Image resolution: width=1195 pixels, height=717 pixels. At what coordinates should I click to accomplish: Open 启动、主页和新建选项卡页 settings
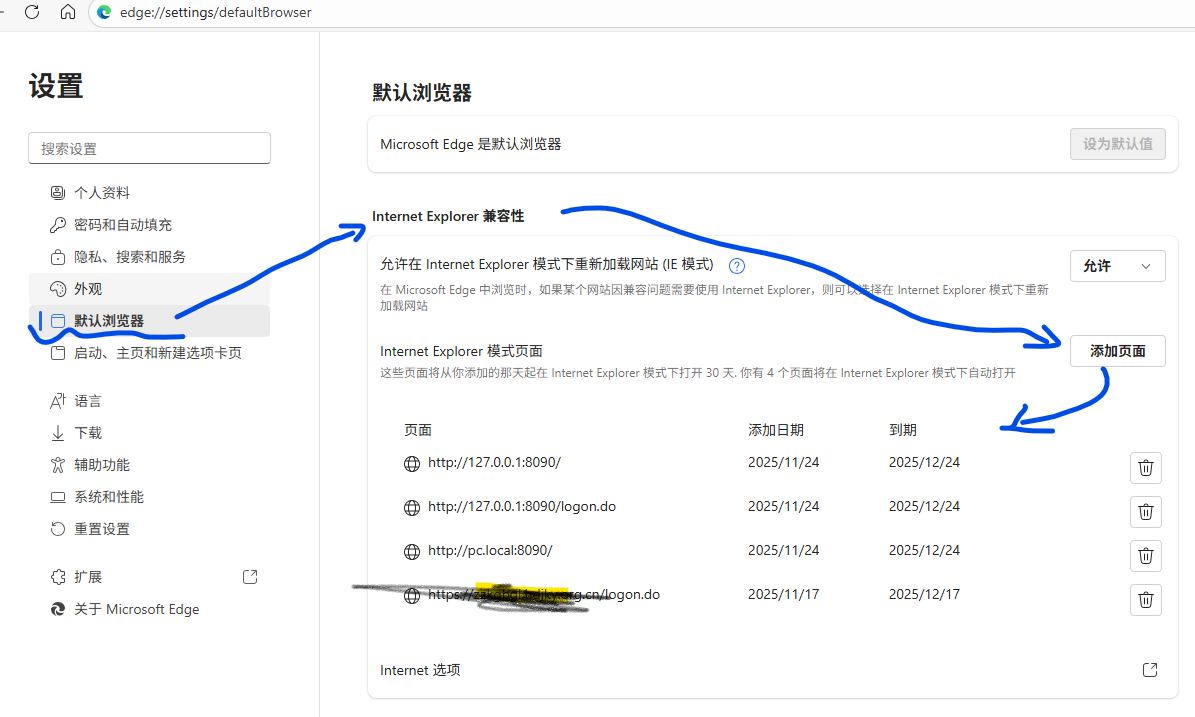[x=157, y=353]
